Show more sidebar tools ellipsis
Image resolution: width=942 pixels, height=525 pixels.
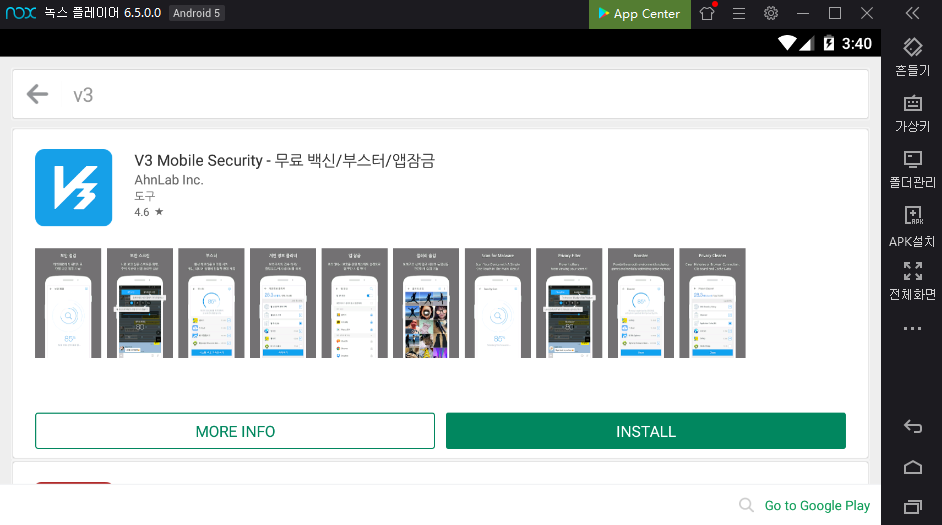(x=912, y=329)
